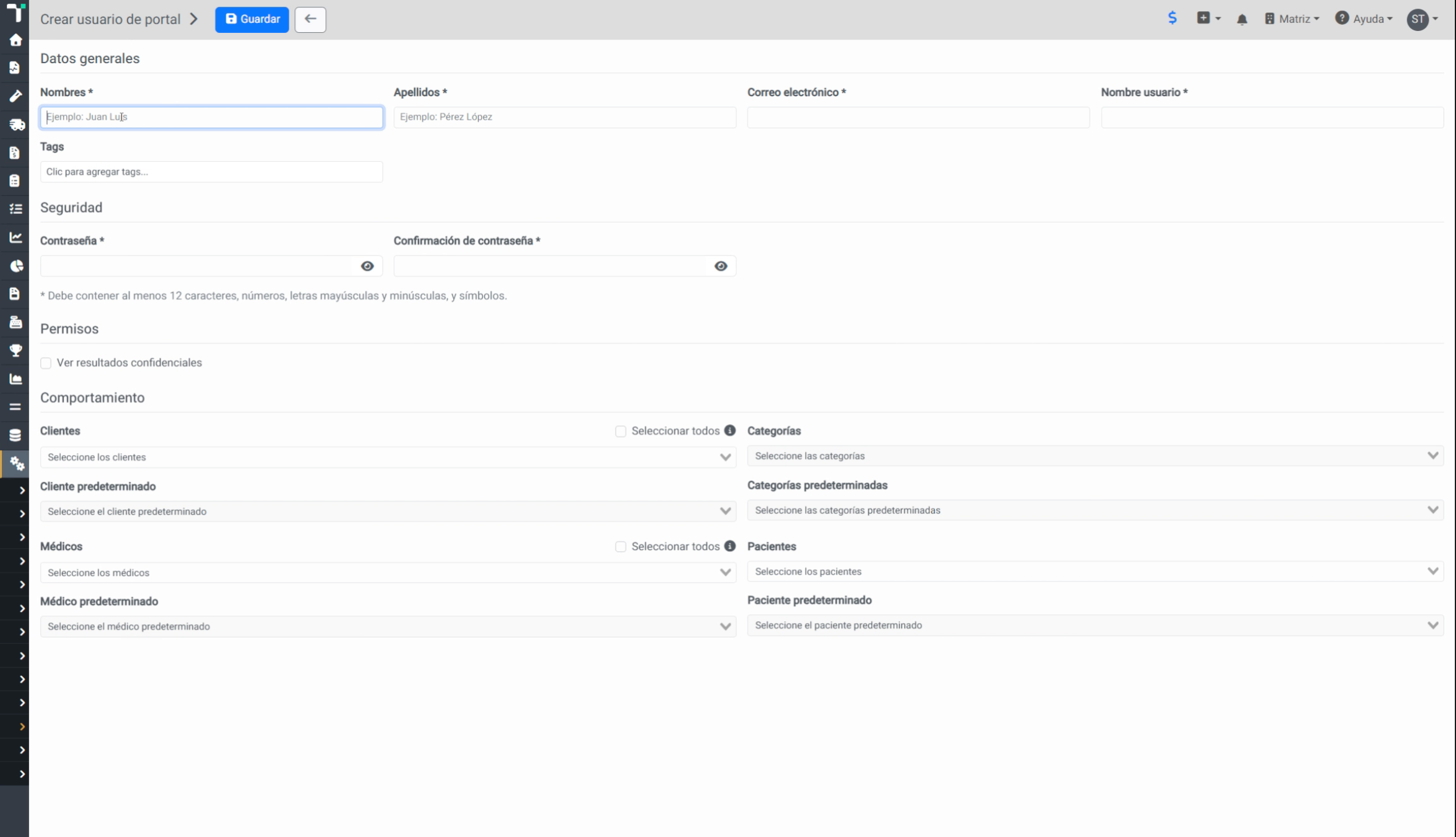Open the database stack icon in sidebar
1456x837 pixels.
(15, 435)
